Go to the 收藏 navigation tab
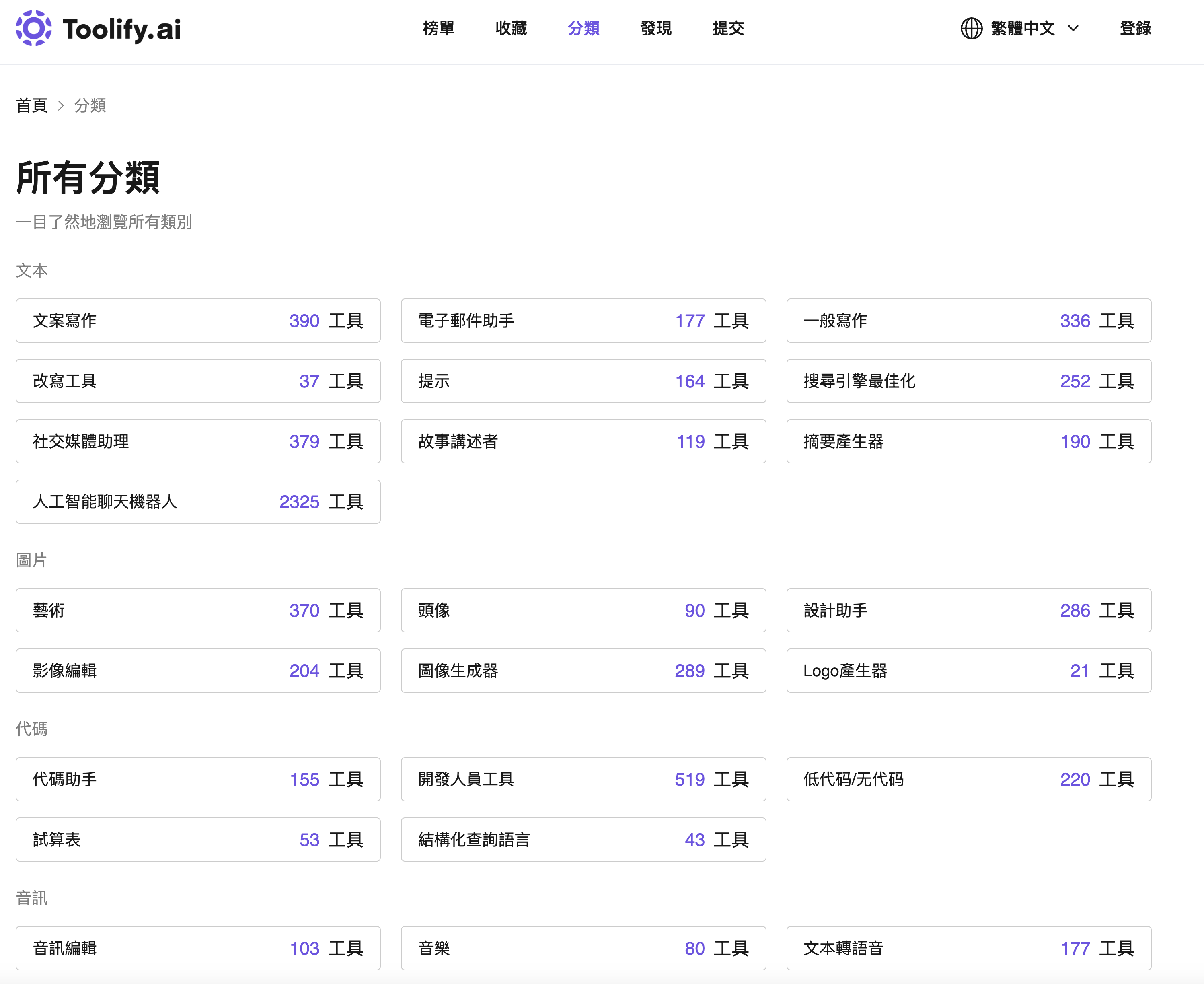Image resolution: width=1204 pixels, height=984 pixels. (510, 28)
